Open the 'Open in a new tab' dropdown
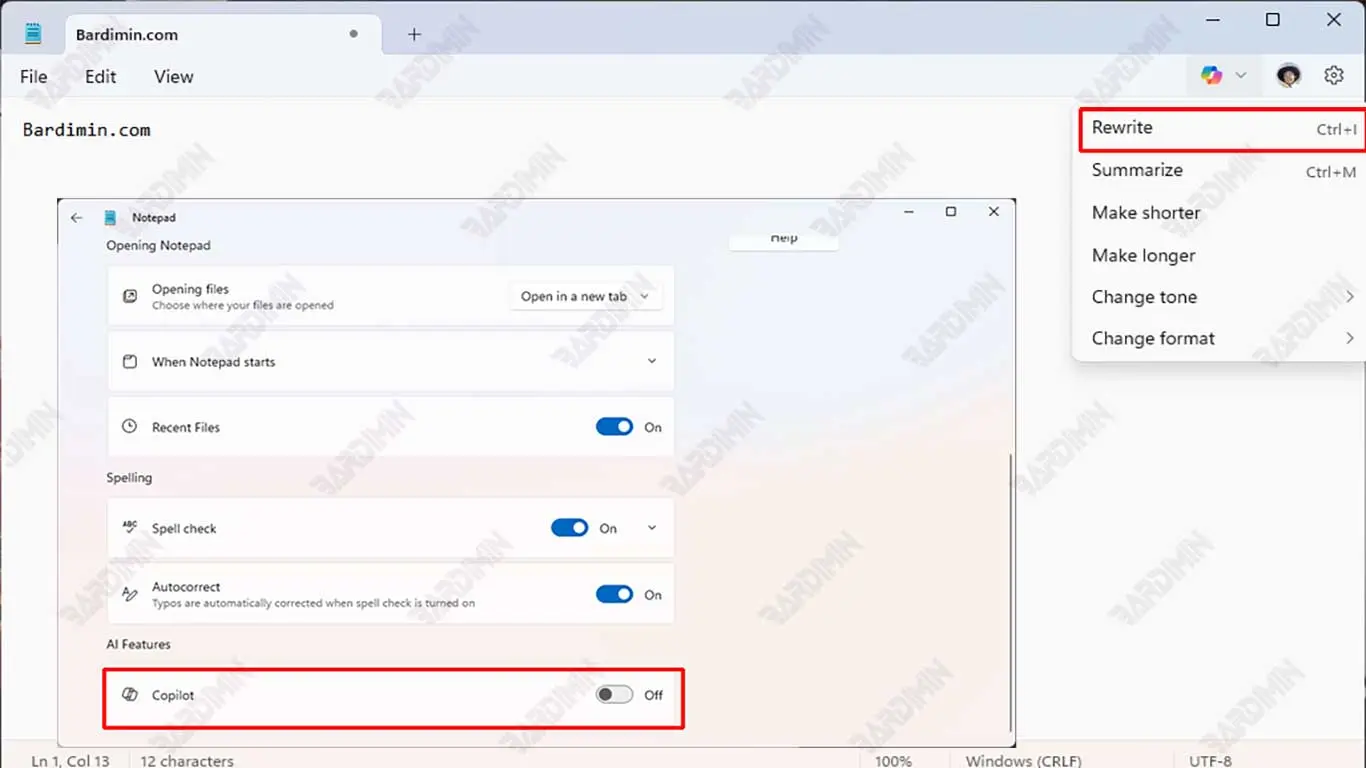This screenshot has width=1366, height=768. (585, 296)
